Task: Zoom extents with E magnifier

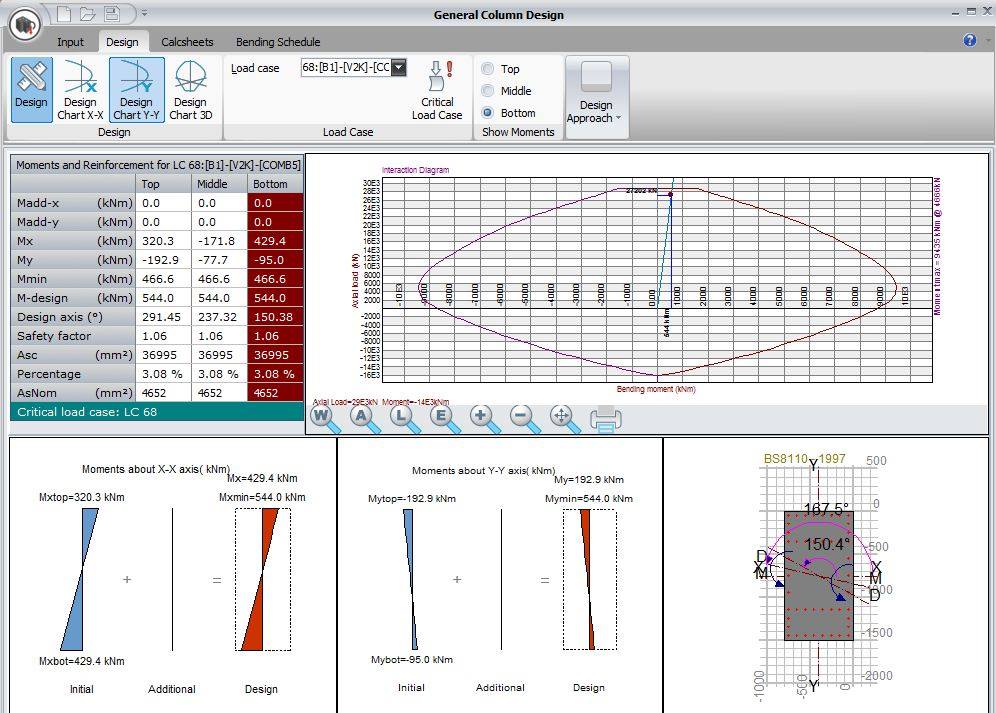Action: 444,419
